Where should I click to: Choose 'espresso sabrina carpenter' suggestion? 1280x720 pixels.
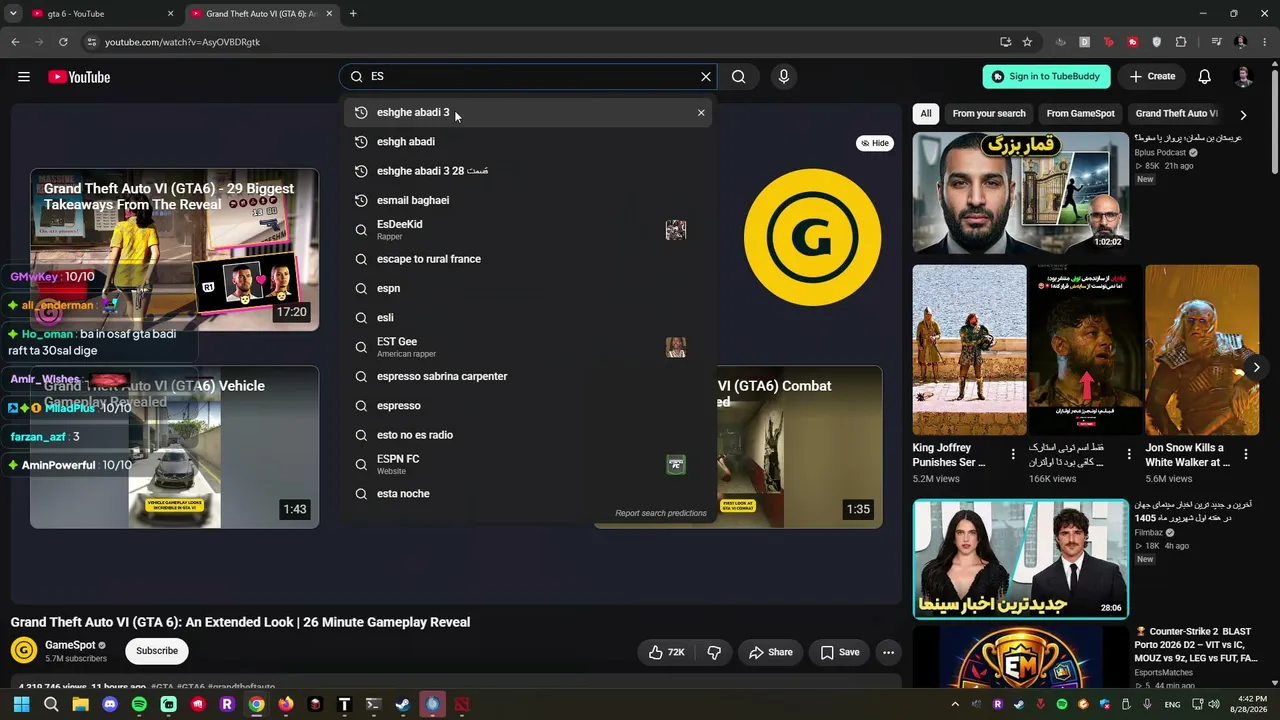[x=528, y=376]
